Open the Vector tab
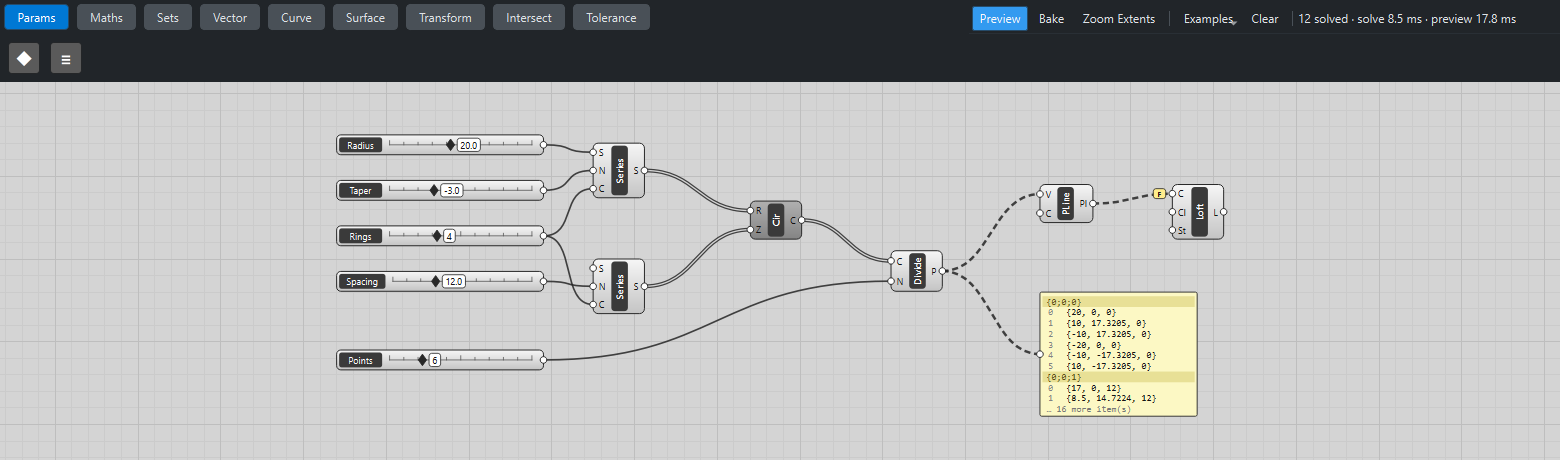1560x460 pixels. click(x=230, y=18)
